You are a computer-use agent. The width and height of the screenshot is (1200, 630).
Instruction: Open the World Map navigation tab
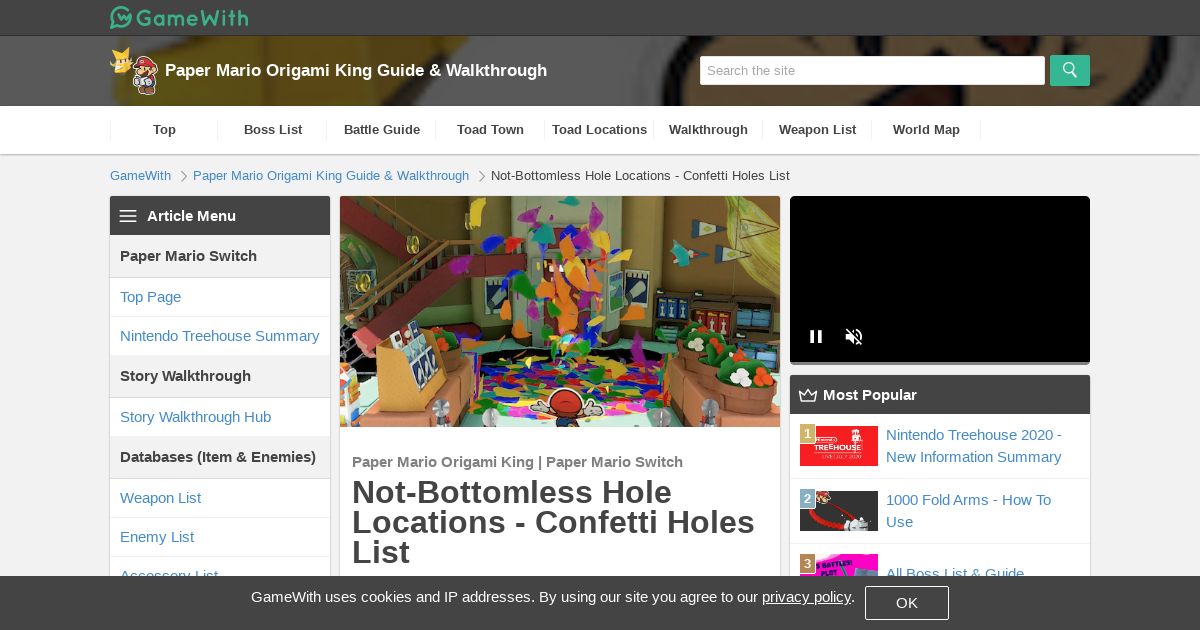point(927,130)
